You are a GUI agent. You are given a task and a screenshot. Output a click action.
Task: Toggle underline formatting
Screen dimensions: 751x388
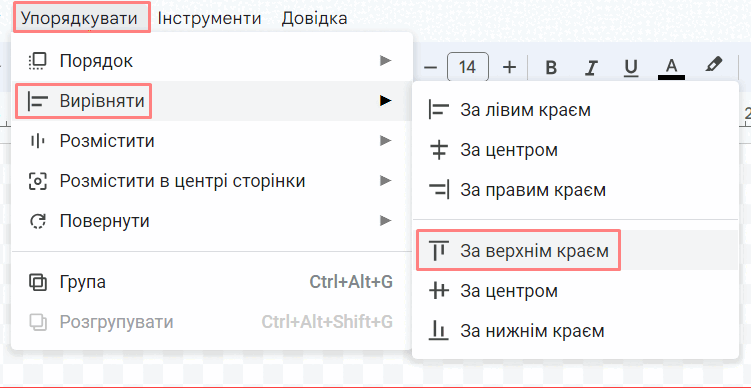631,68
